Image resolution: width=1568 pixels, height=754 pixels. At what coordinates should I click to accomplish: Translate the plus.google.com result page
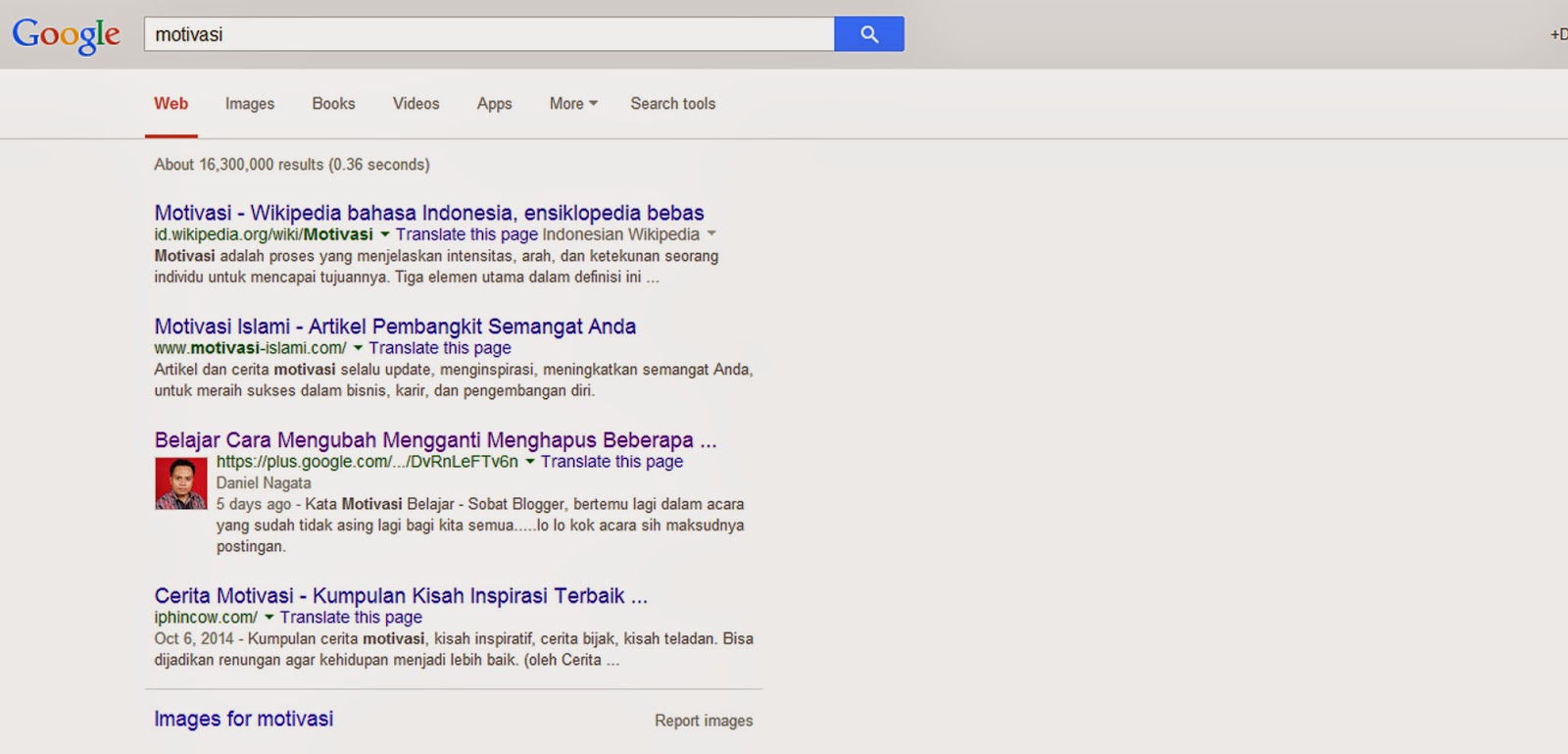[612, 462]
